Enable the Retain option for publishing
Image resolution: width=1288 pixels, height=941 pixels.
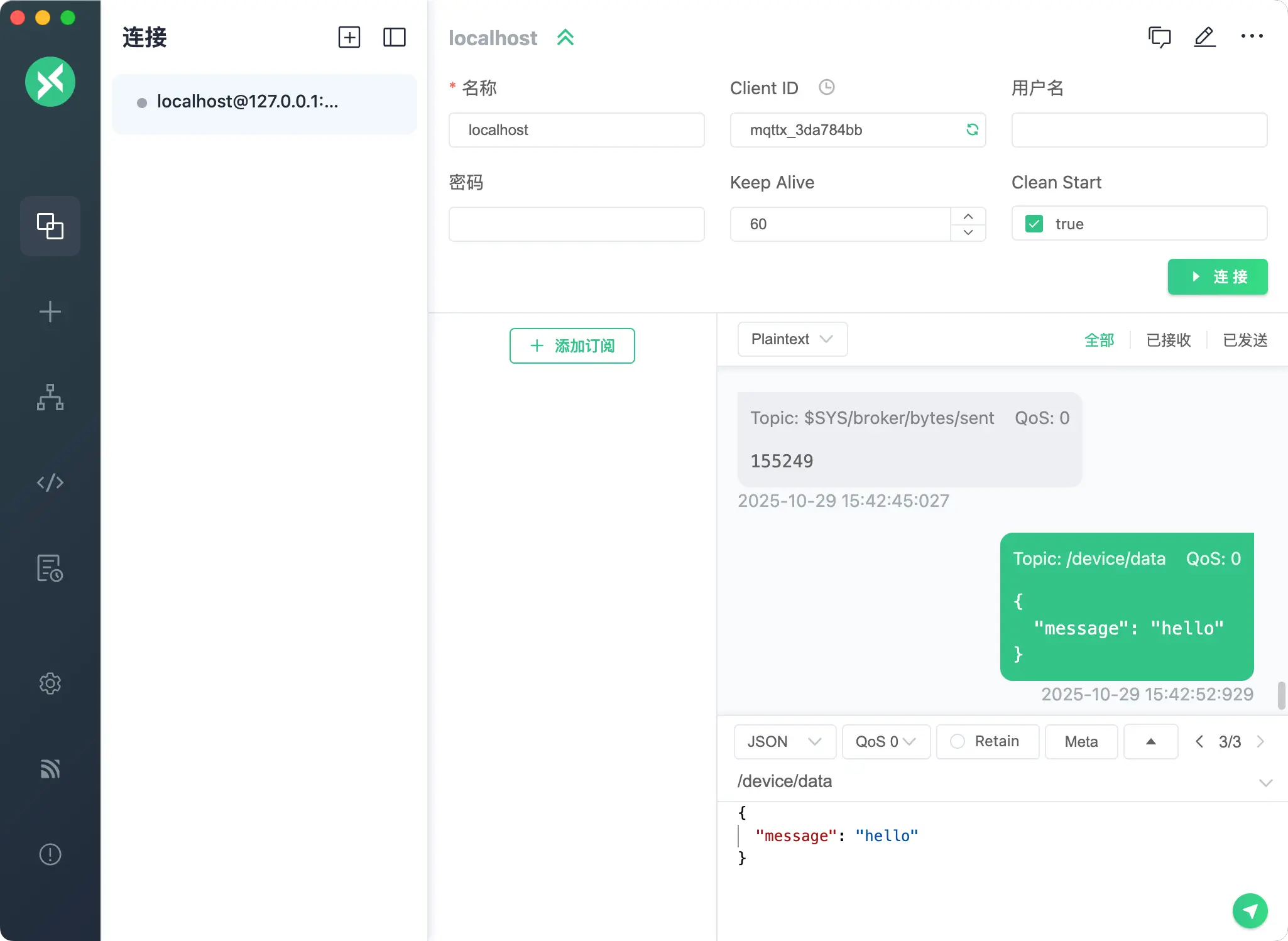956,741
